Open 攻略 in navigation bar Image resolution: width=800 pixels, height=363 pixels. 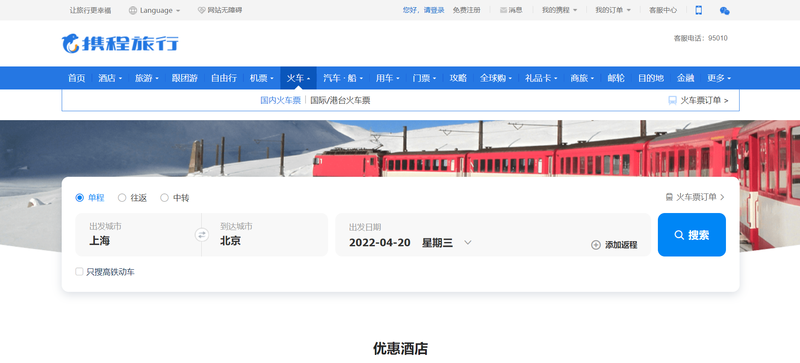pyautogui.click(x=458, y=78)
